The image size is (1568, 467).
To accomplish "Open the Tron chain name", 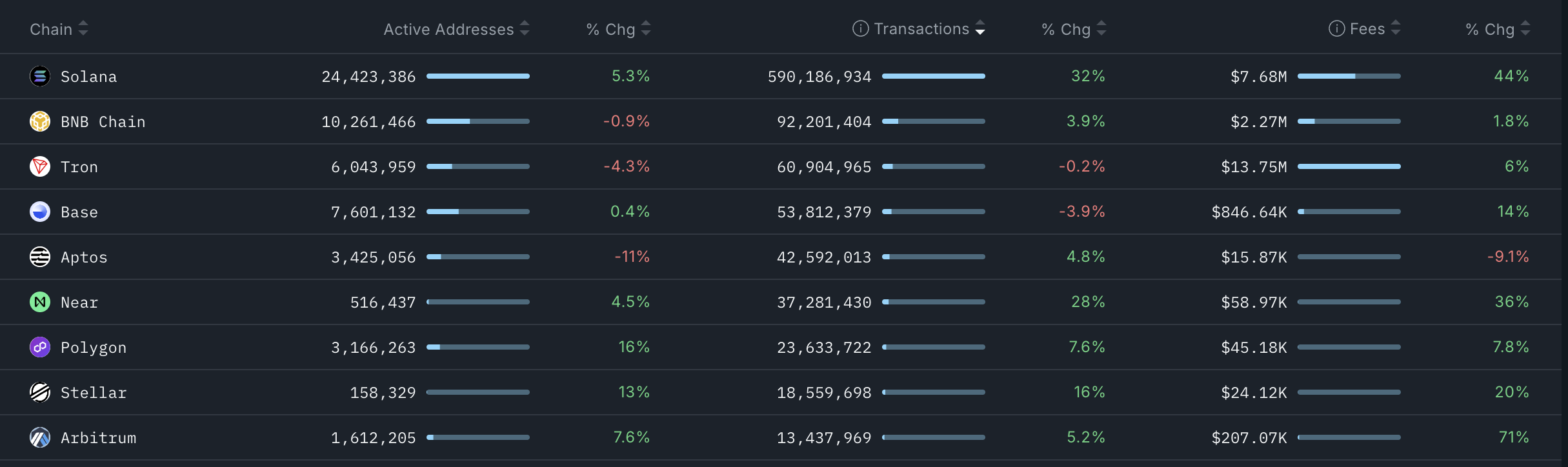I will (79, 167).
